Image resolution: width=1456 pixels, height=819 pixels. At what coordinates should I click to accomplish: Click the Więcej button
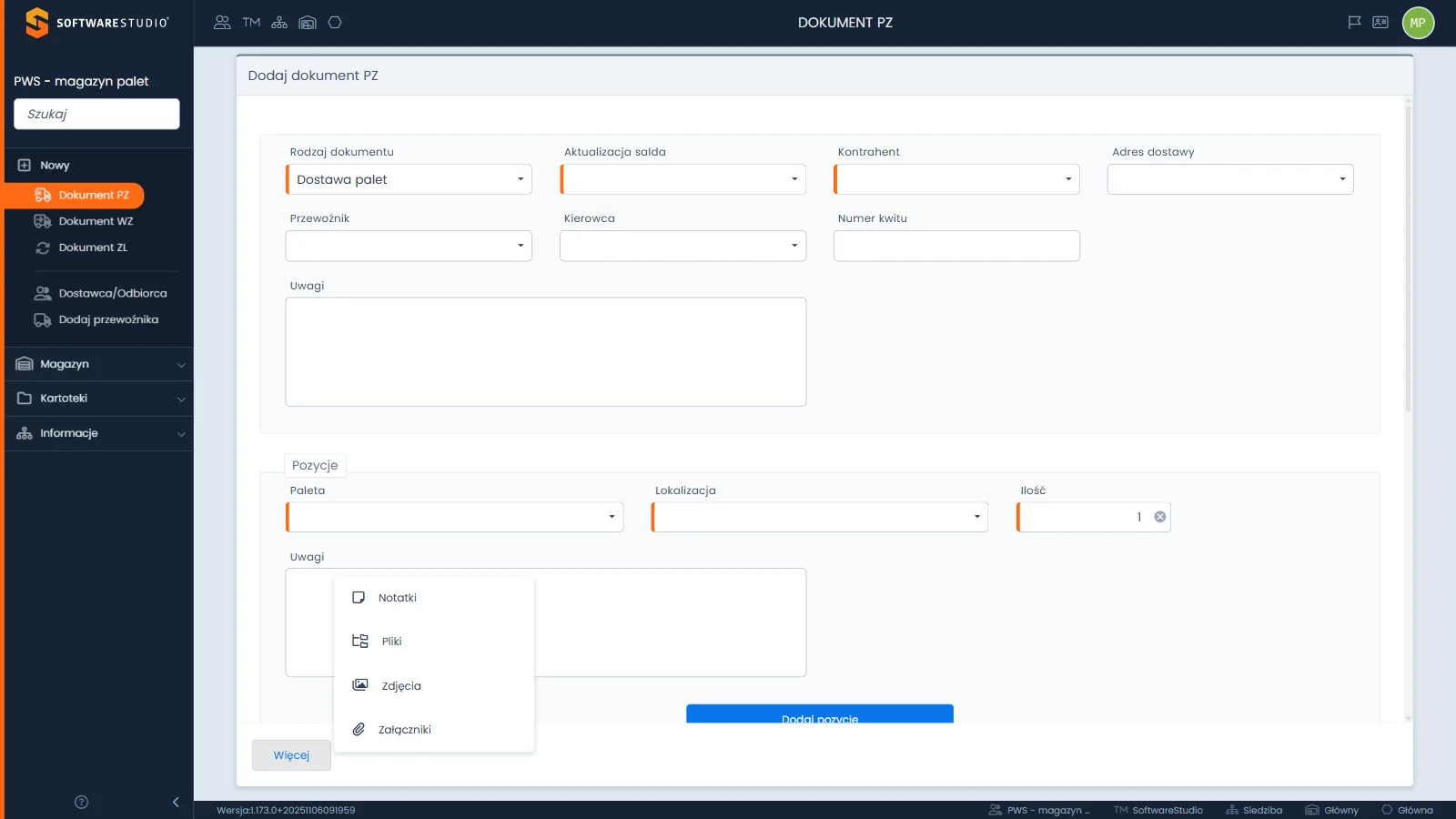coord(291,755)
